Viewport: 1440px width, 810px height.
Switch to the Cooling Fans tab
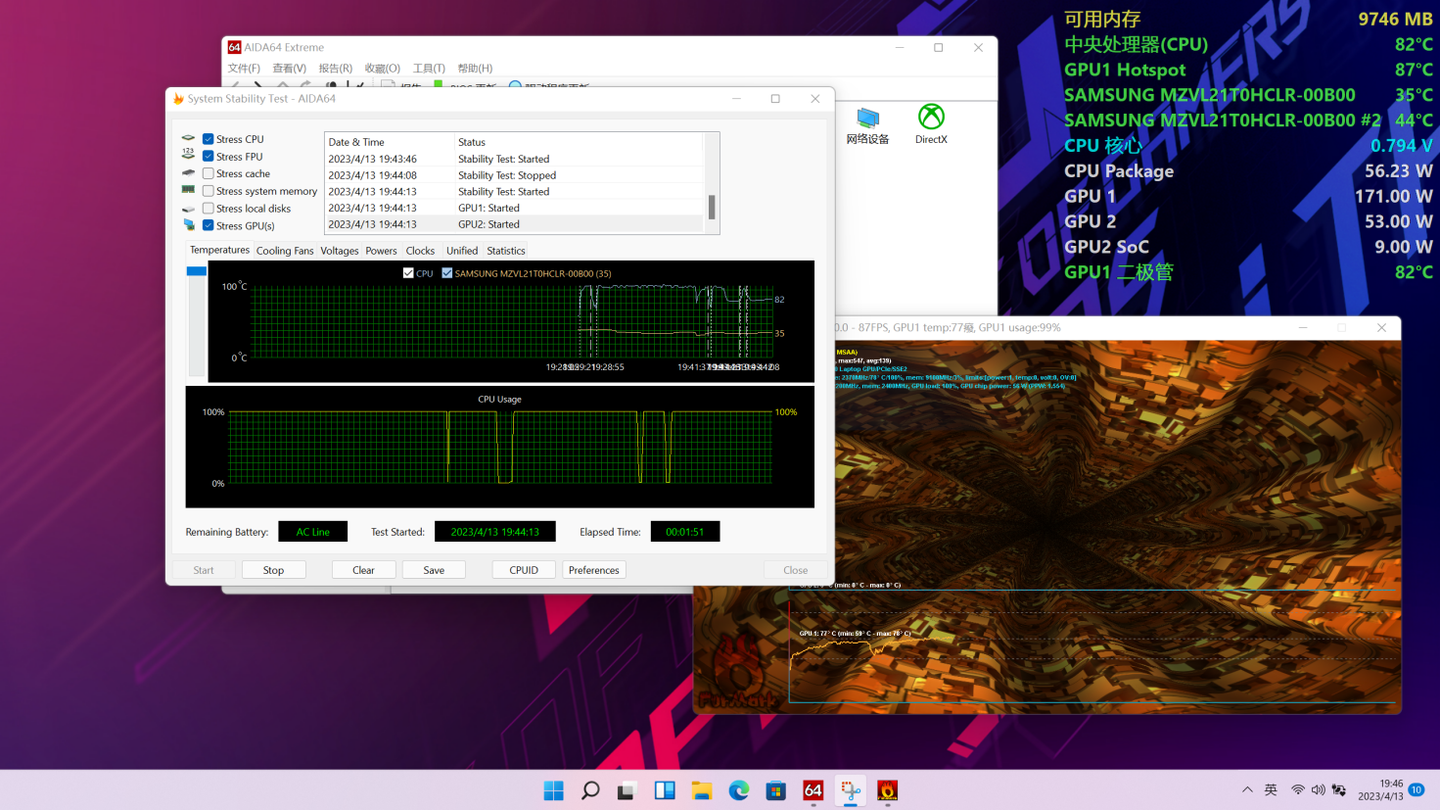pyautogui.click(x=285, y=251)
